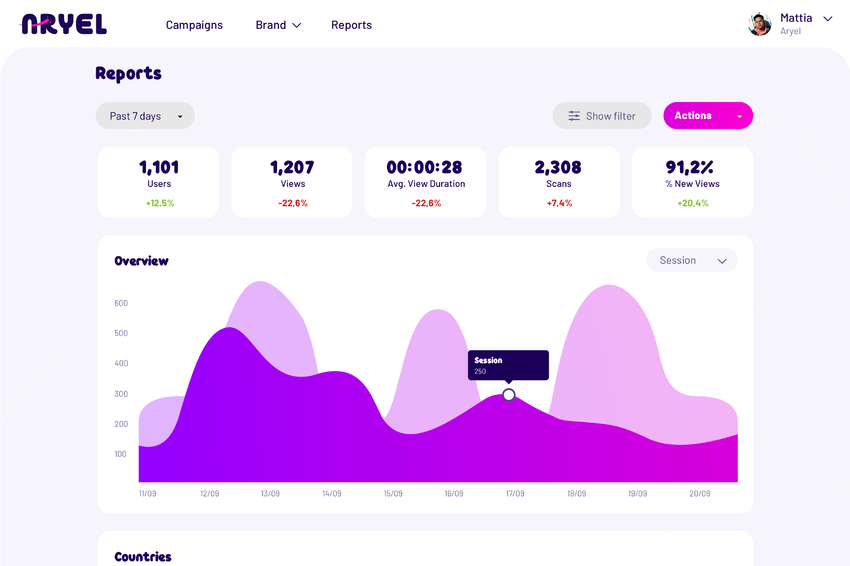This screenshot has height=566, width=850.
Task: Select the Users stat card
Action: coord(159,182)
